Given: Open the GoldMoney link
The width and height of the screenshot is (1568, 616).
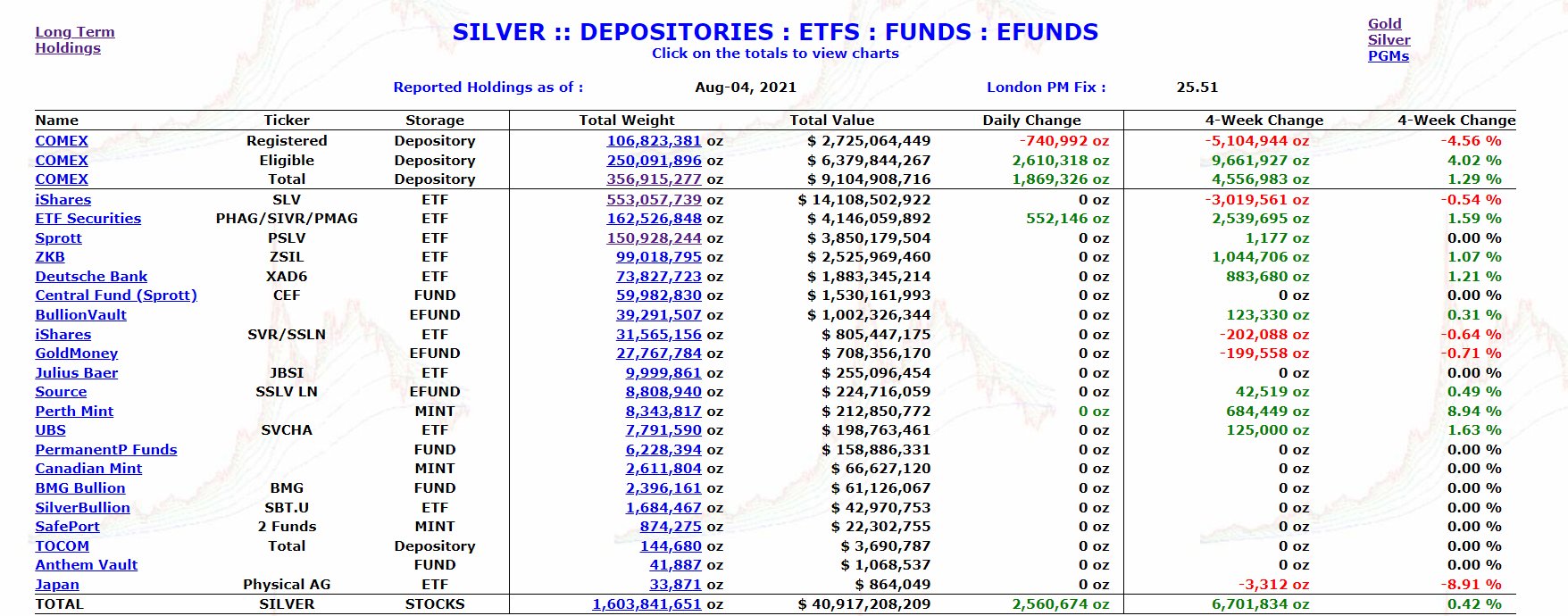Looking at the screenshot, I should click(77, 354).
